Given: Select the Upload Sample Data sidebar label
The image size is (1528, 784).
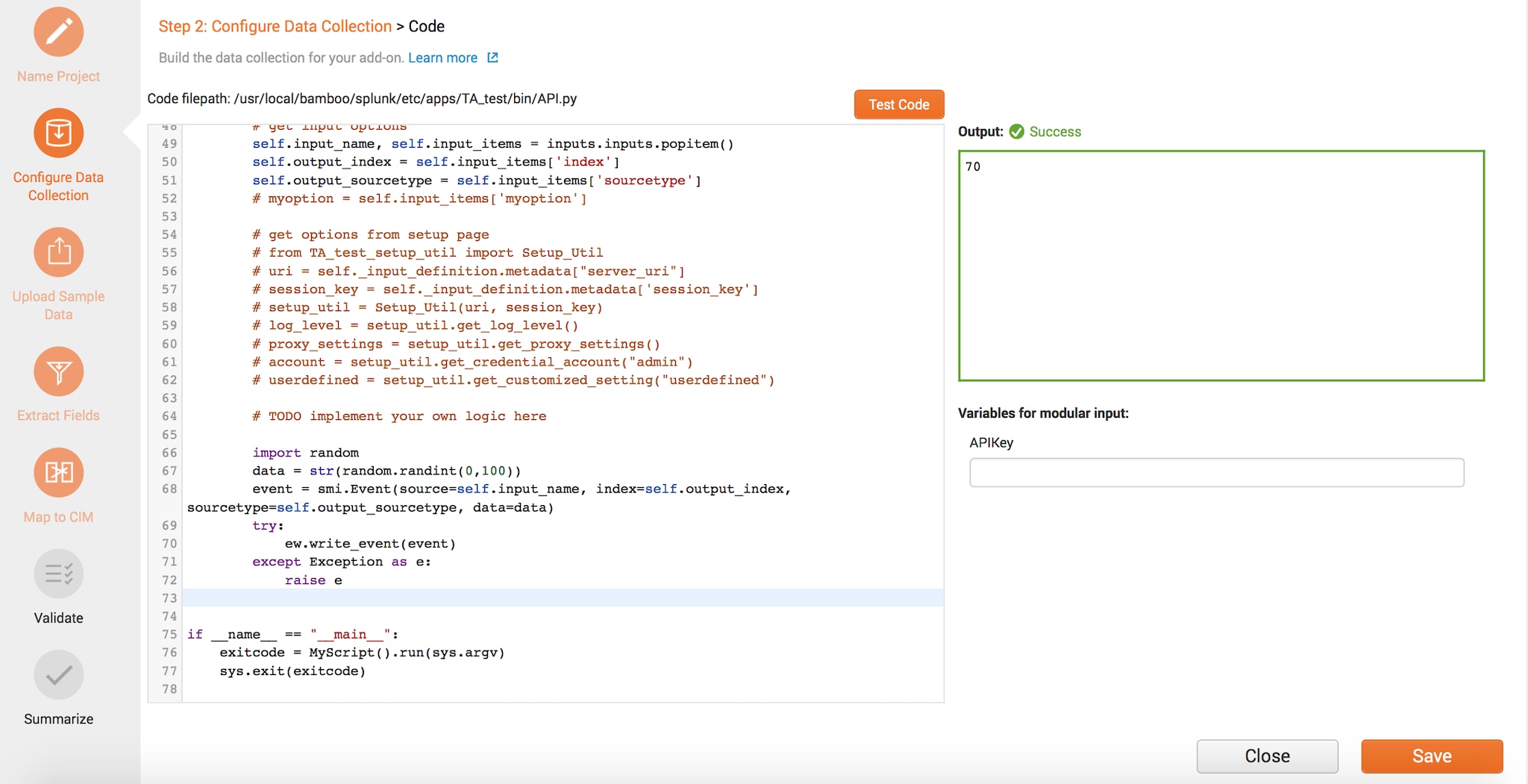Looking at the screenshot, I should [58, 305].
